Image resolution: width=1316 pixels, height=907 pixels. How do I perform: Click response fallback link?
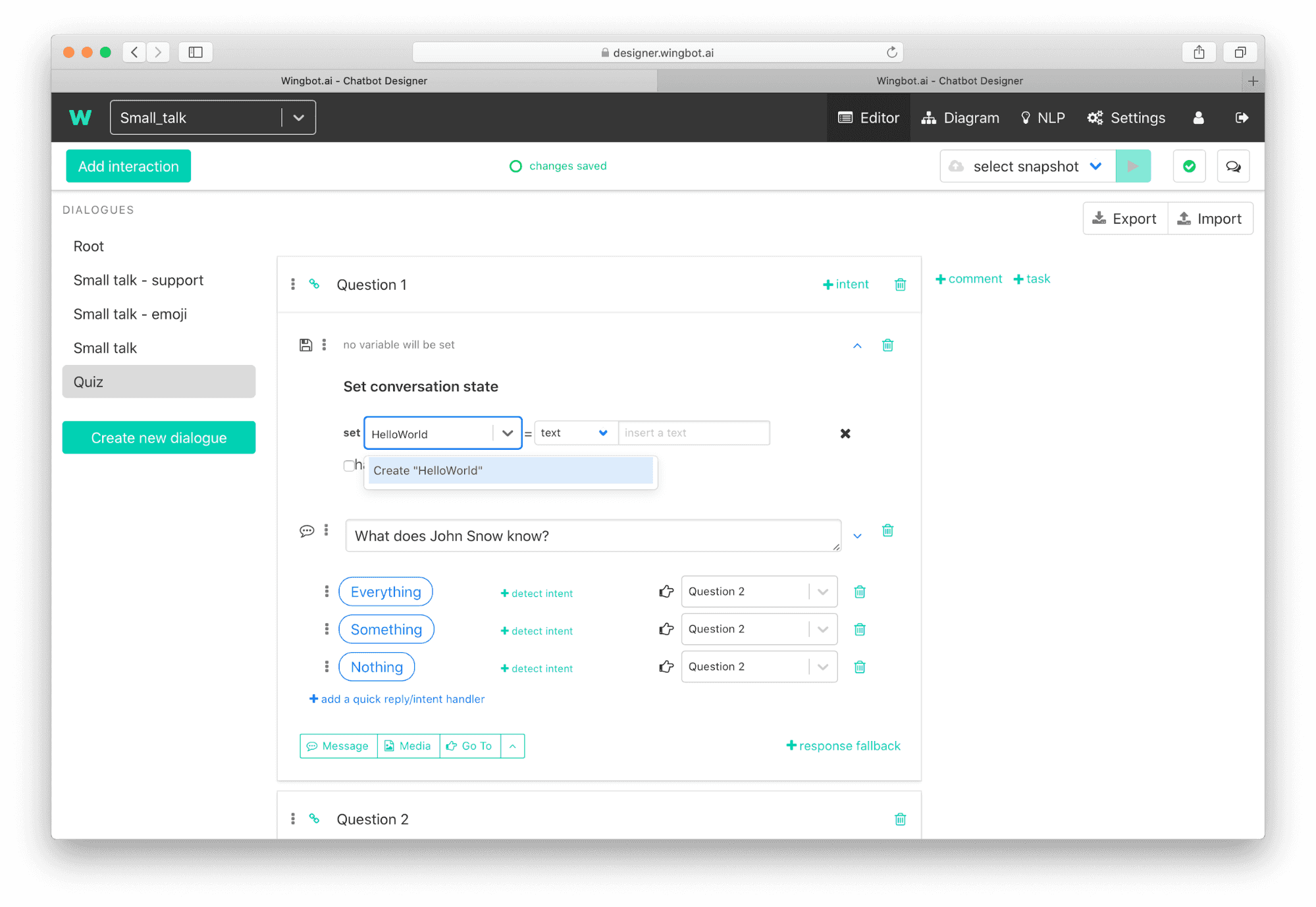point(843,746)
